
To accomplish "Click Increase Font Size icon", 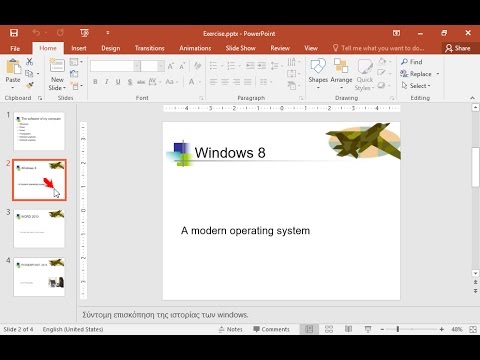I will tap(171, 66).
